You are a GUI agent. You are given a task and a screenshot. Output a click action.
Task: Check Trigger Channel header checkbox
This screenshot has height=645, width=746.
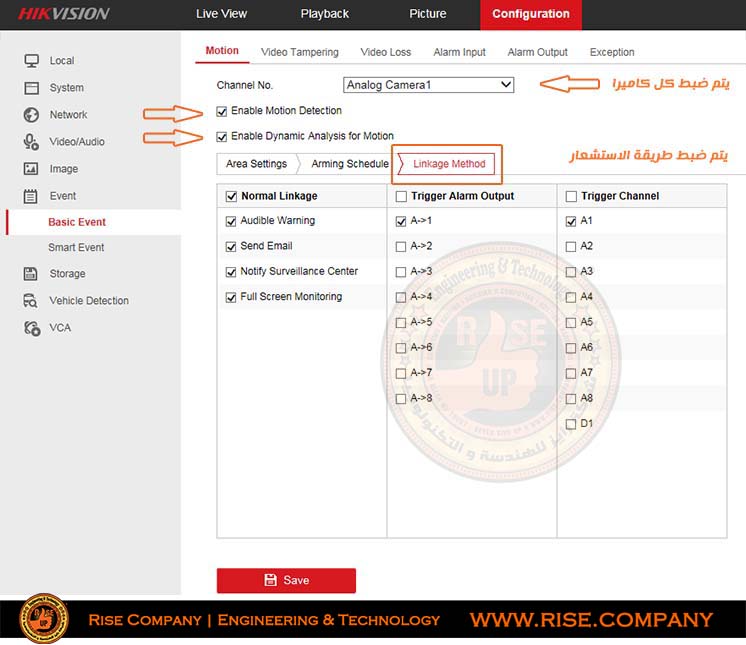point(571,196)
